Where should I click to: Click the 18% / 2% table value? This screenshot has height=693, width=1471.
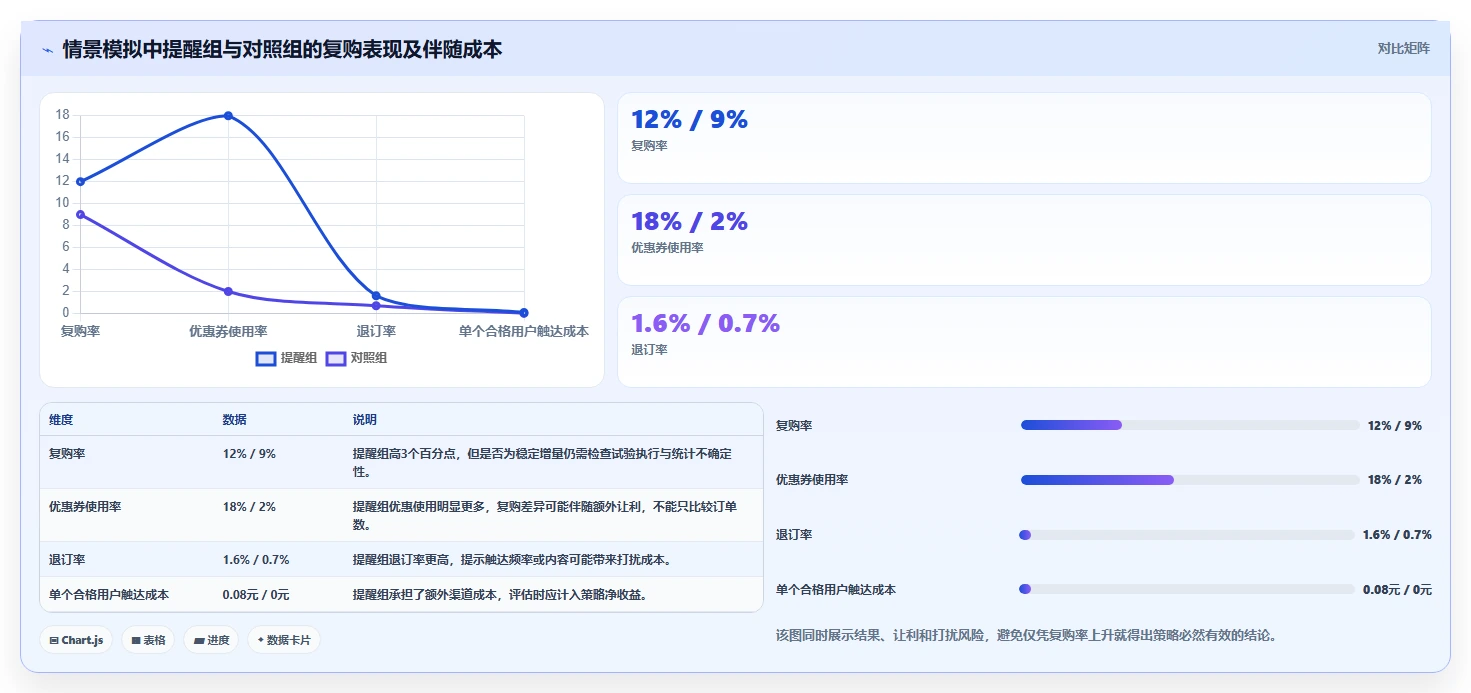point(248,507)
